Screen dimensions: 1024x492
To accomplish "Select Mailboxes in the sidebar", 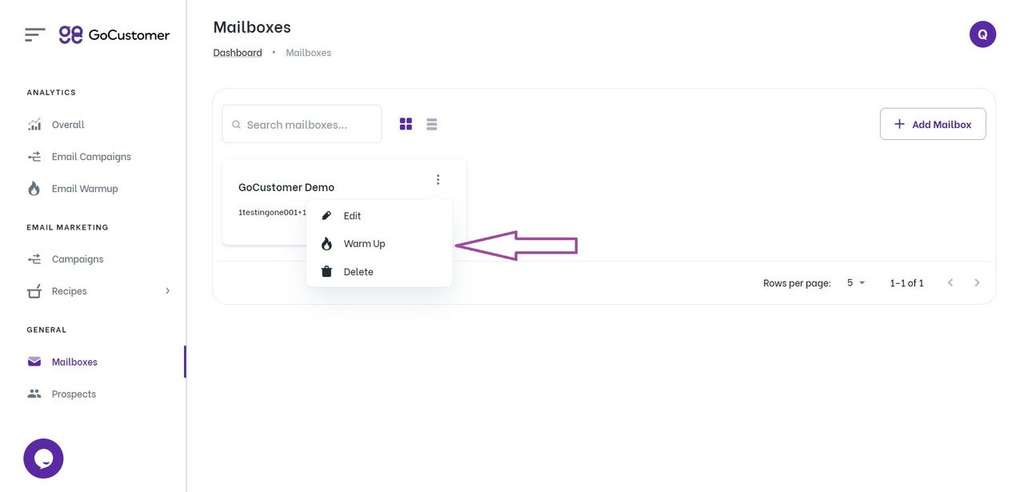I will [x=74, y=361].
